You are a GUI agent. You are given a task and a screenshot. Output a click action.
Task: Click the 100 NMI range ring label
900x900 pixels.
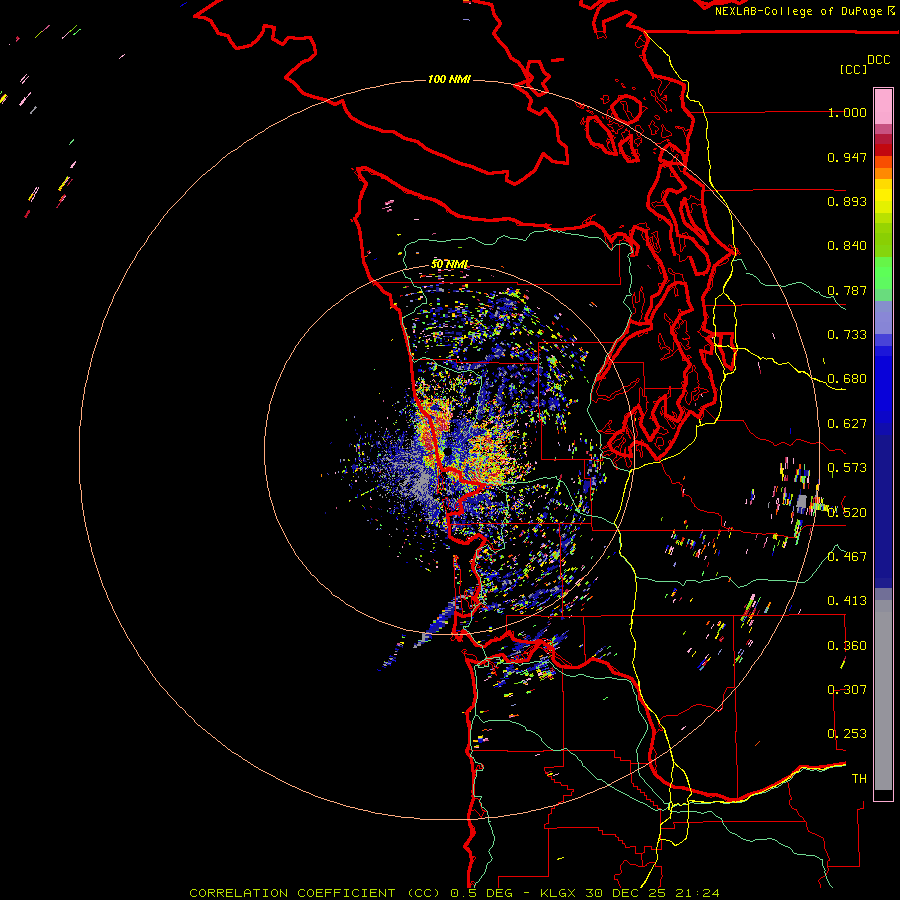(449, 79)
